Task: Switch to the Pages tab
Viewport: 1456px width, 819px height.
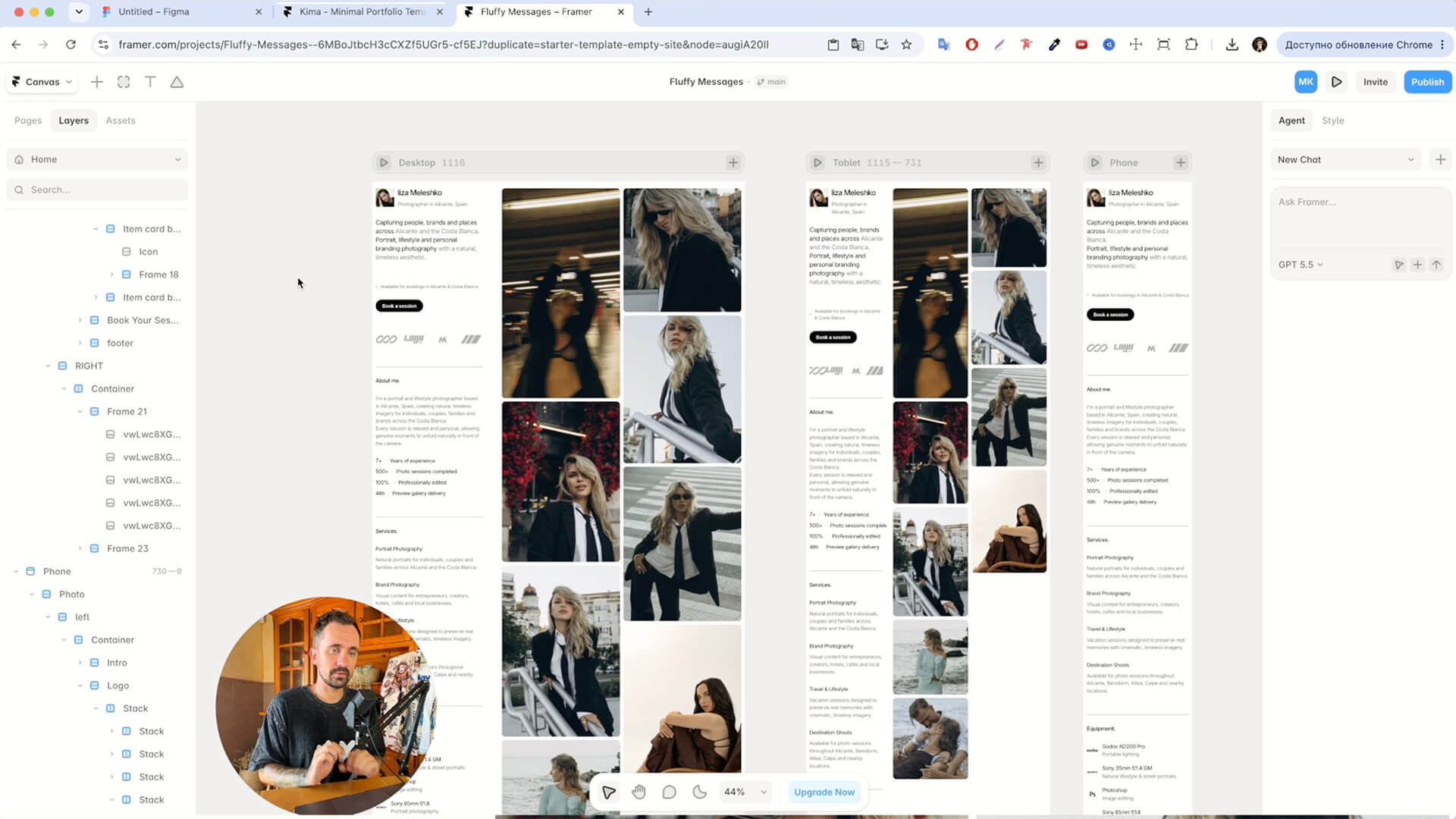Action: (28, 121)
